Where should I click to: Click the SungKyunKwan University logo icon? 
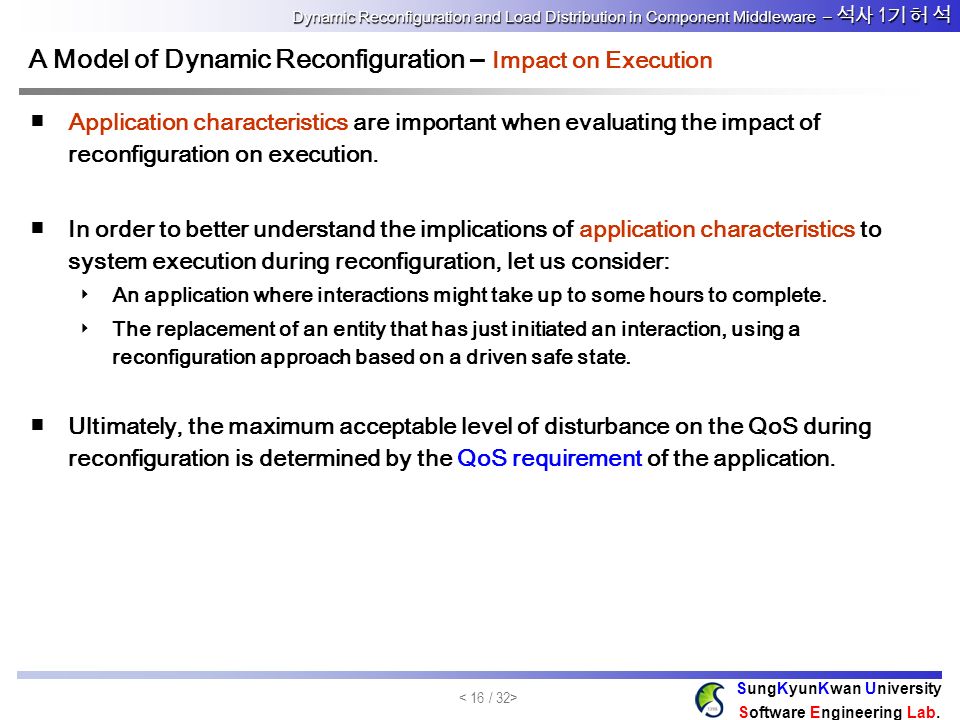tap(710, 700)
